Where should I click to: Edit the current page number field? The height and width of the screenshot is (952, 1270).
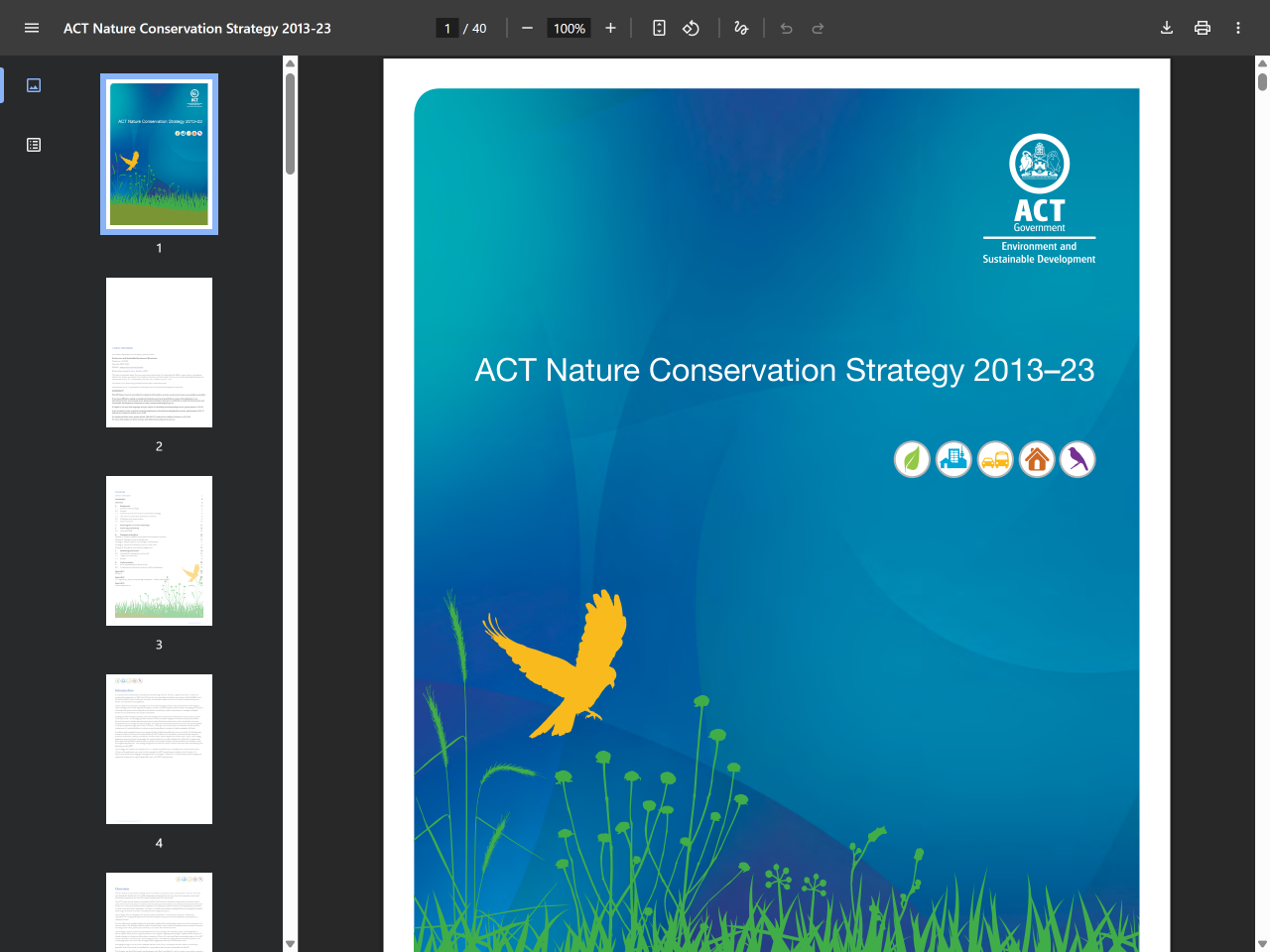(x=447, y=28)
